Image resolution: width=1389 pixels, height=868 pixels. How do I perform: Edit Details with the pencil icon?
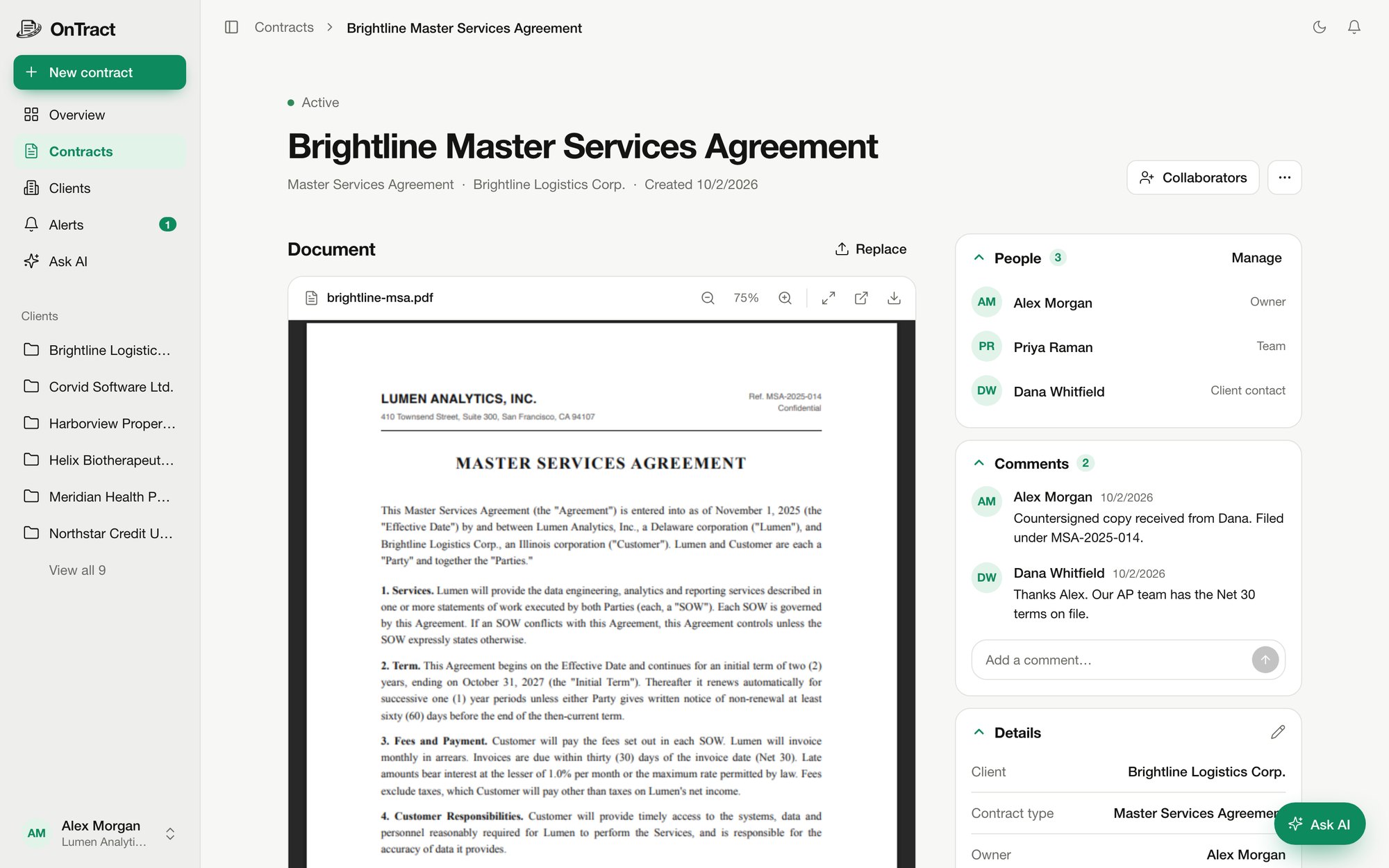tap(1278, 732)
